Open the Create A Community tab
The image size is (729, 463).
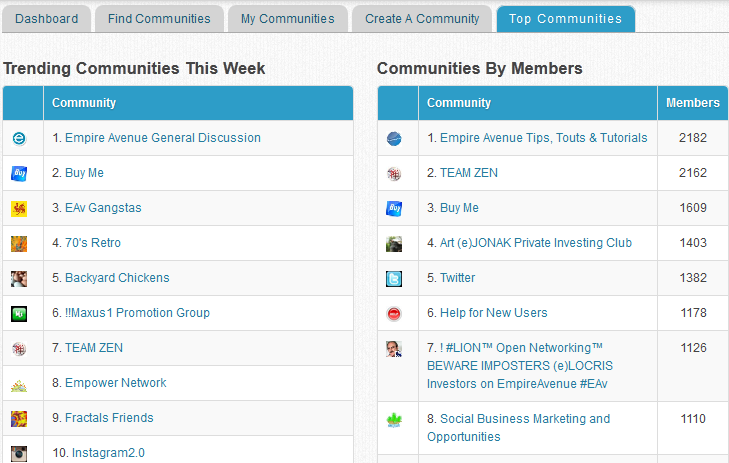pyautogui.click(x=422, y=19)
